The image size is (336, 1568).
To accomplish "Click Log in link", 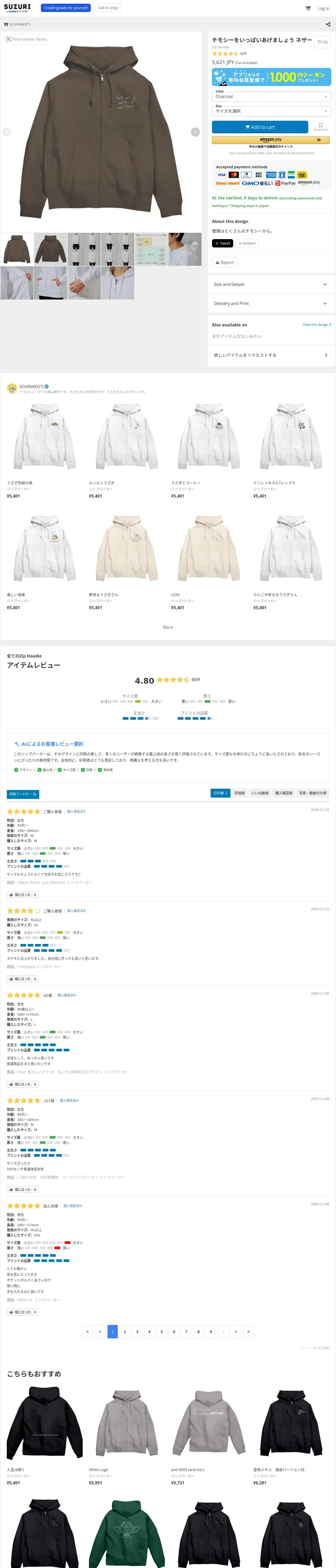I will tap(323, 9).
